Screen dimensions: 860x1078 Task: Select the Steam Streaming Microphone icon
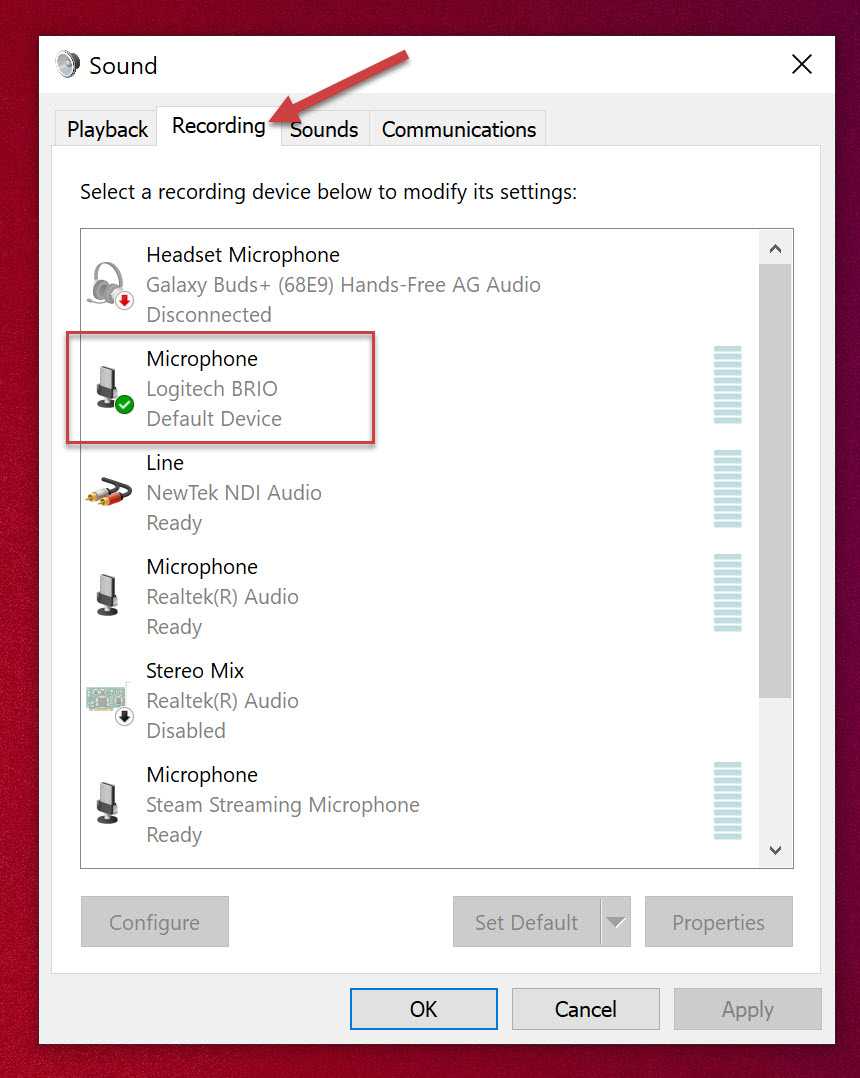click(109, 804)
